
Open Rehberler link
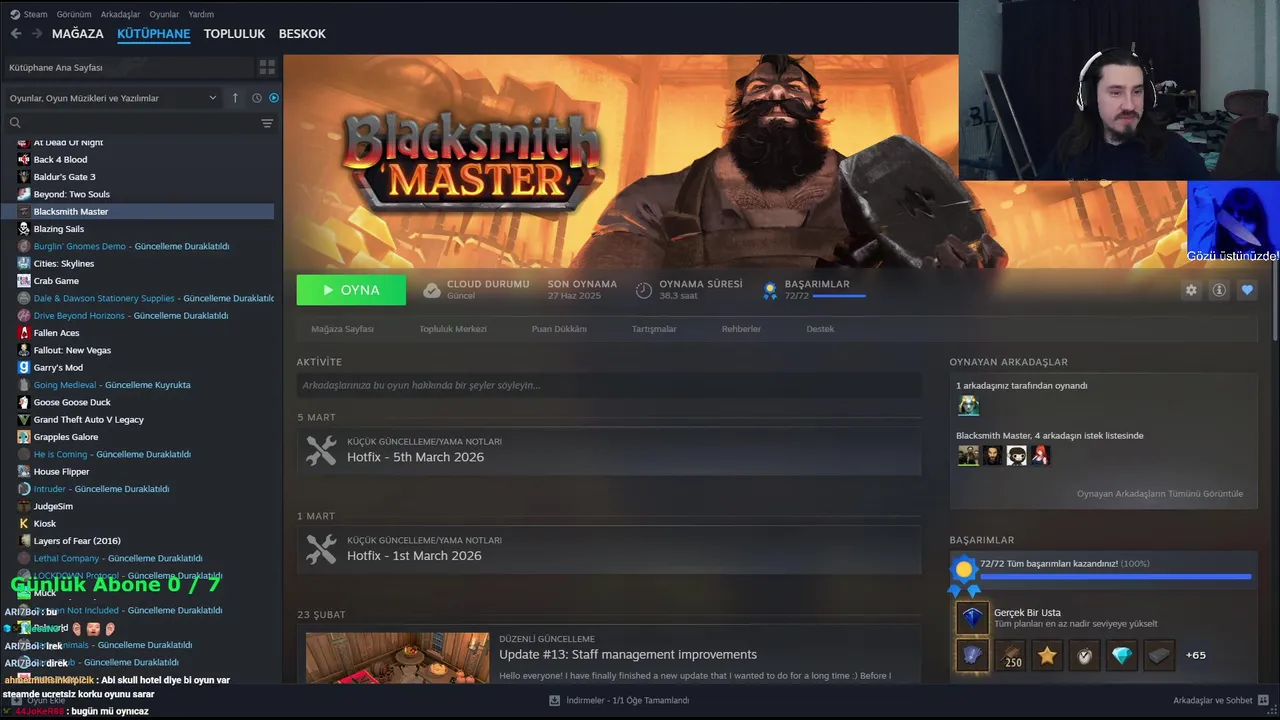pos(741,329)
